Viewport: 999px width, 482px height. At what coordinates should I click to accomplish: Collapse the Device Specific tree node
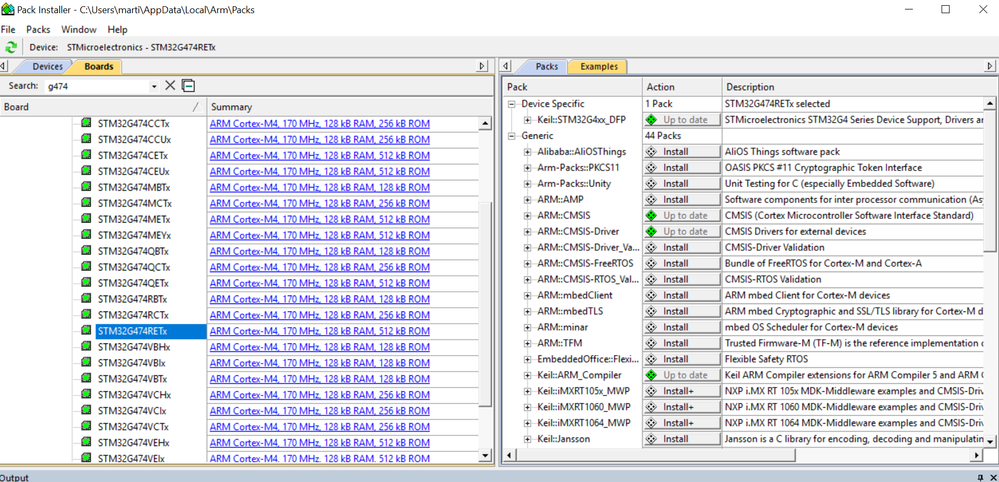pos(512,104)
